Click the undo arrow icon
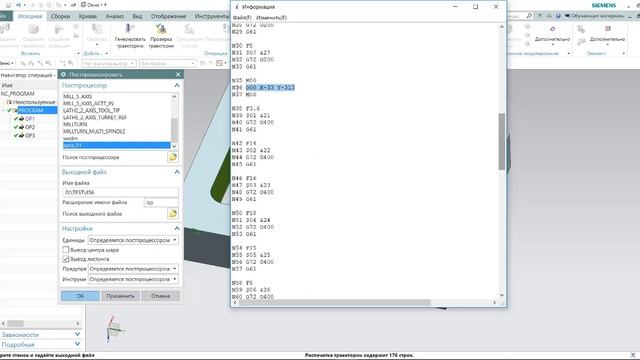The height and width of the screenshot is (360, 640). pyautogui.click(x=18, y=5)
